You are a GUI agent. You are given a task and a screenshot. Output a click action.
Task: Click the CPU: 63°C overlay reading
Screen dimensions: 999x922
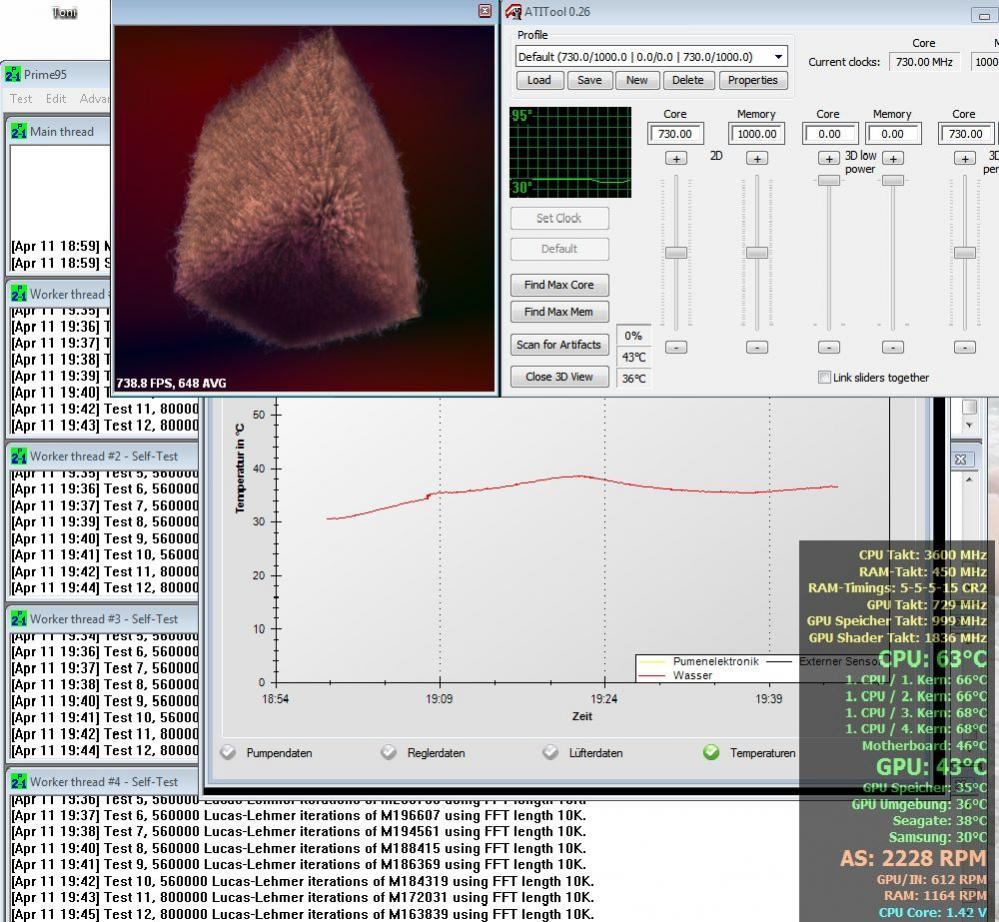[932, 658]
